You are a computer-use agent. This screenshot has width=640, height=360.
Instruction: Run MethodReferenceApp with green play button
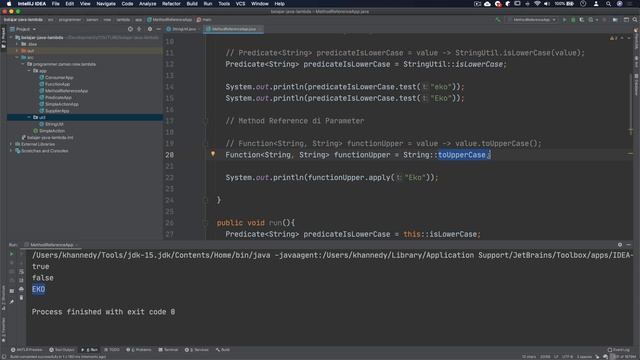coord(564,20)
